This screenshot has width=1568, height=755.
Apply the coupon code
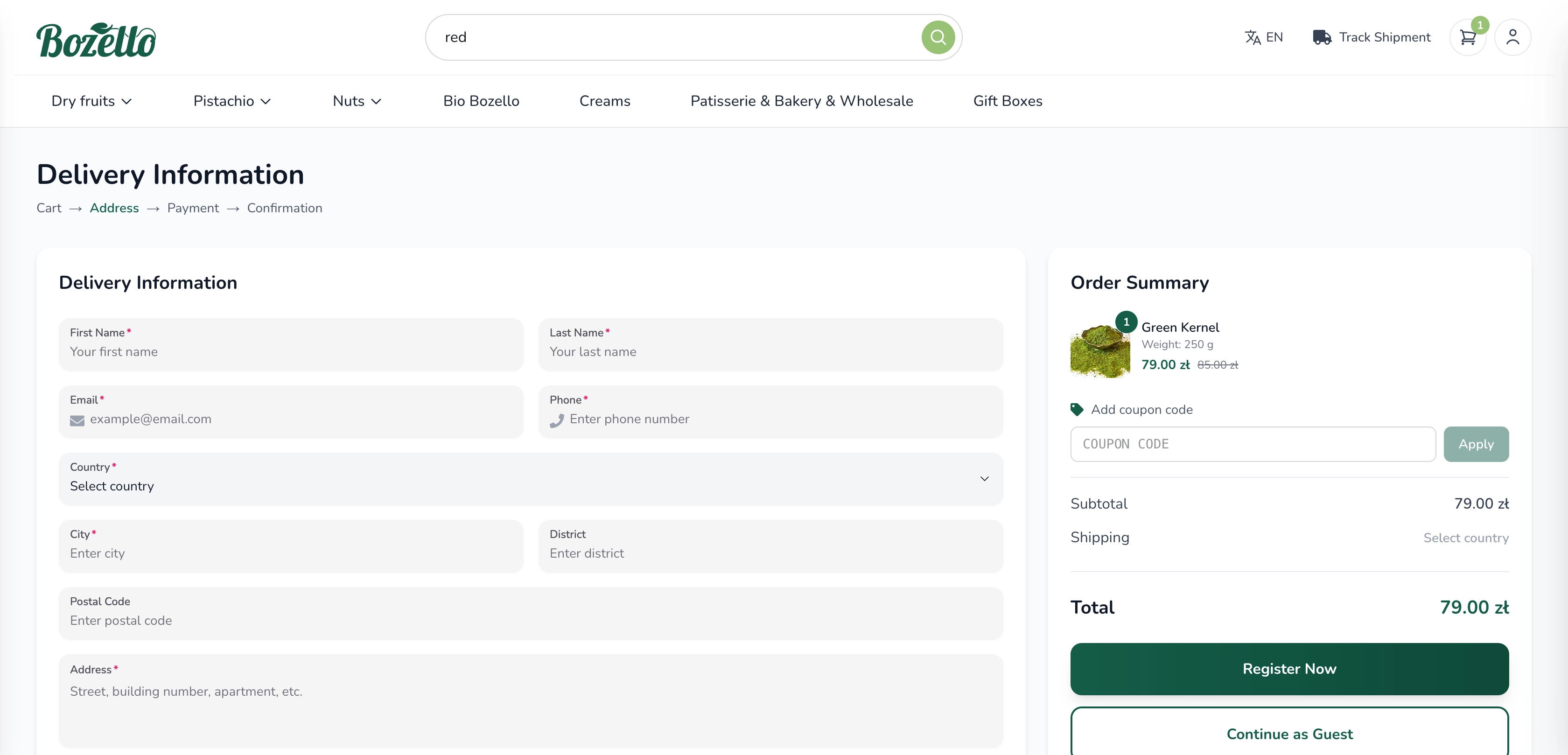coord(1476,444)
